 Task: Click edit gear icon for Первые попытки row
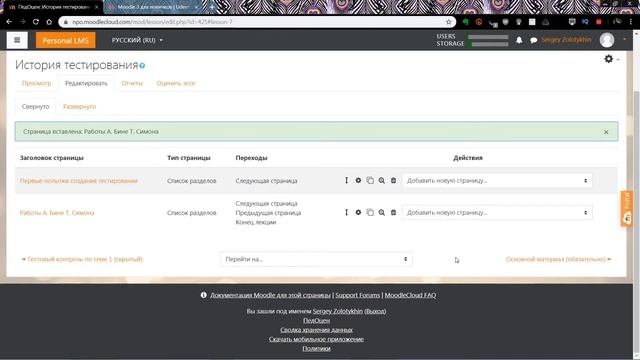click(358, 180)
